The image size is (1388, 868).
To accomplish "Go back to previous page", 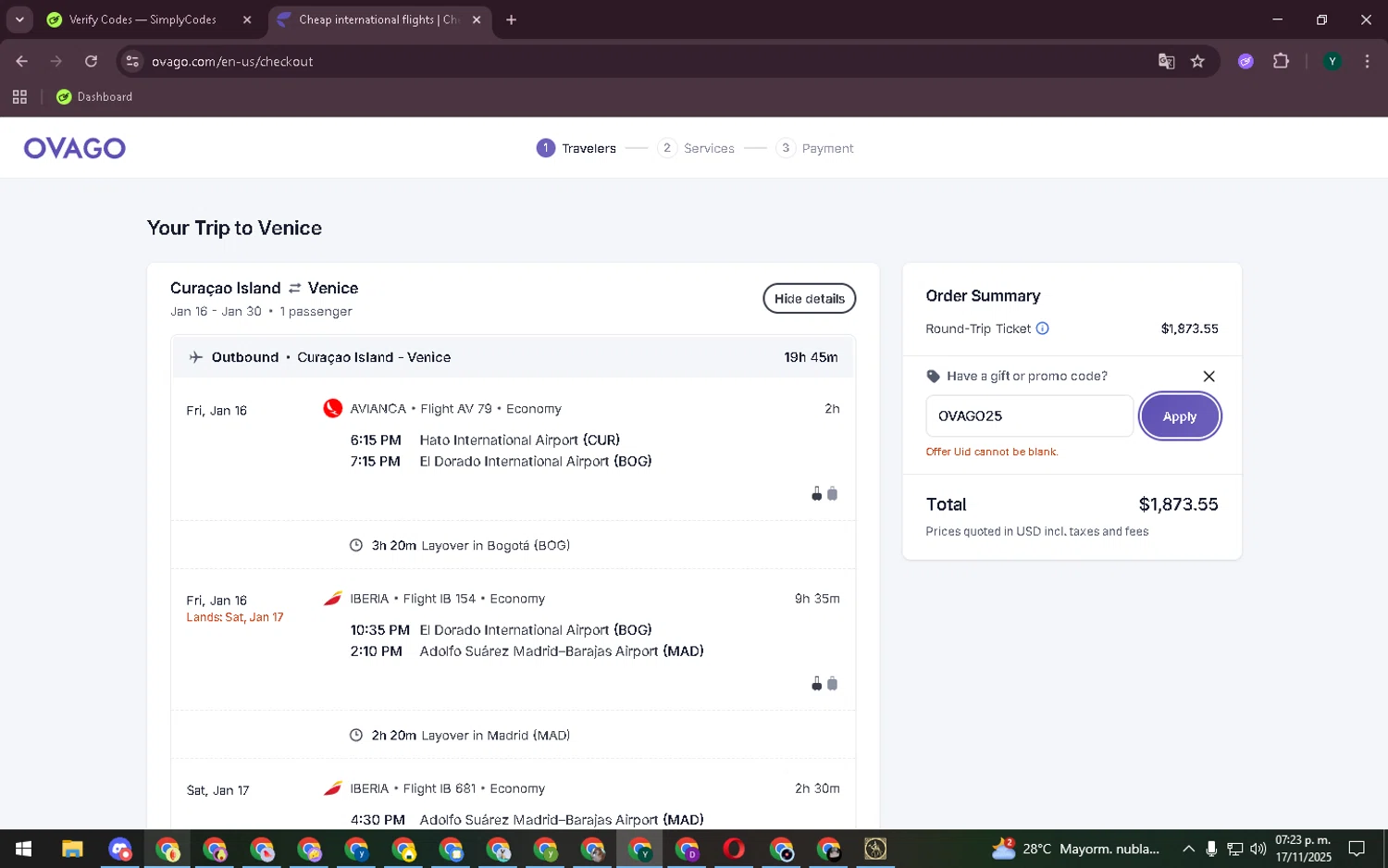I will coord(22,61).
